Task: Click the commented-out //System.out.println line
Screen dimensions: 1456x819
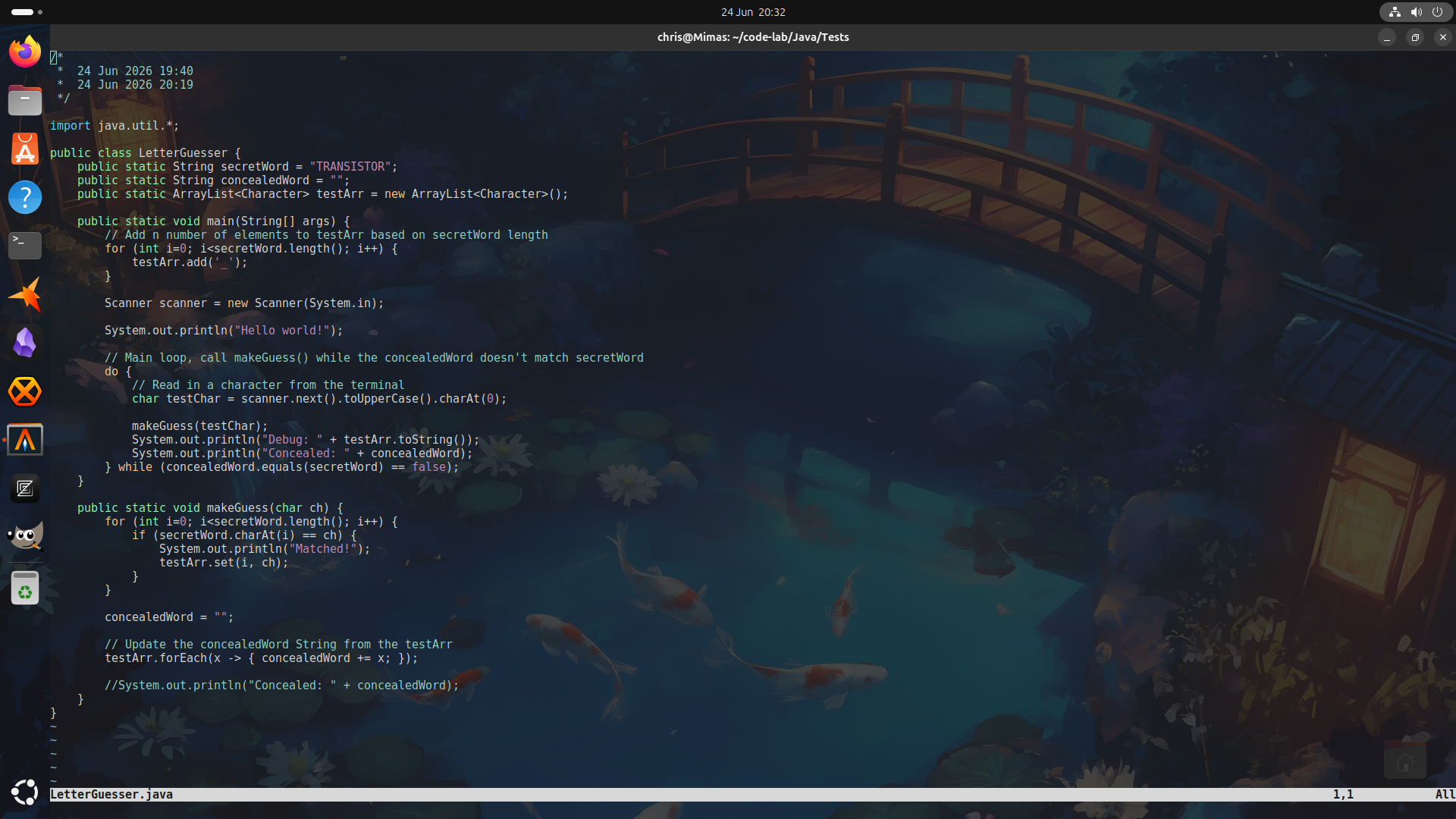Action: coord(282,686)
